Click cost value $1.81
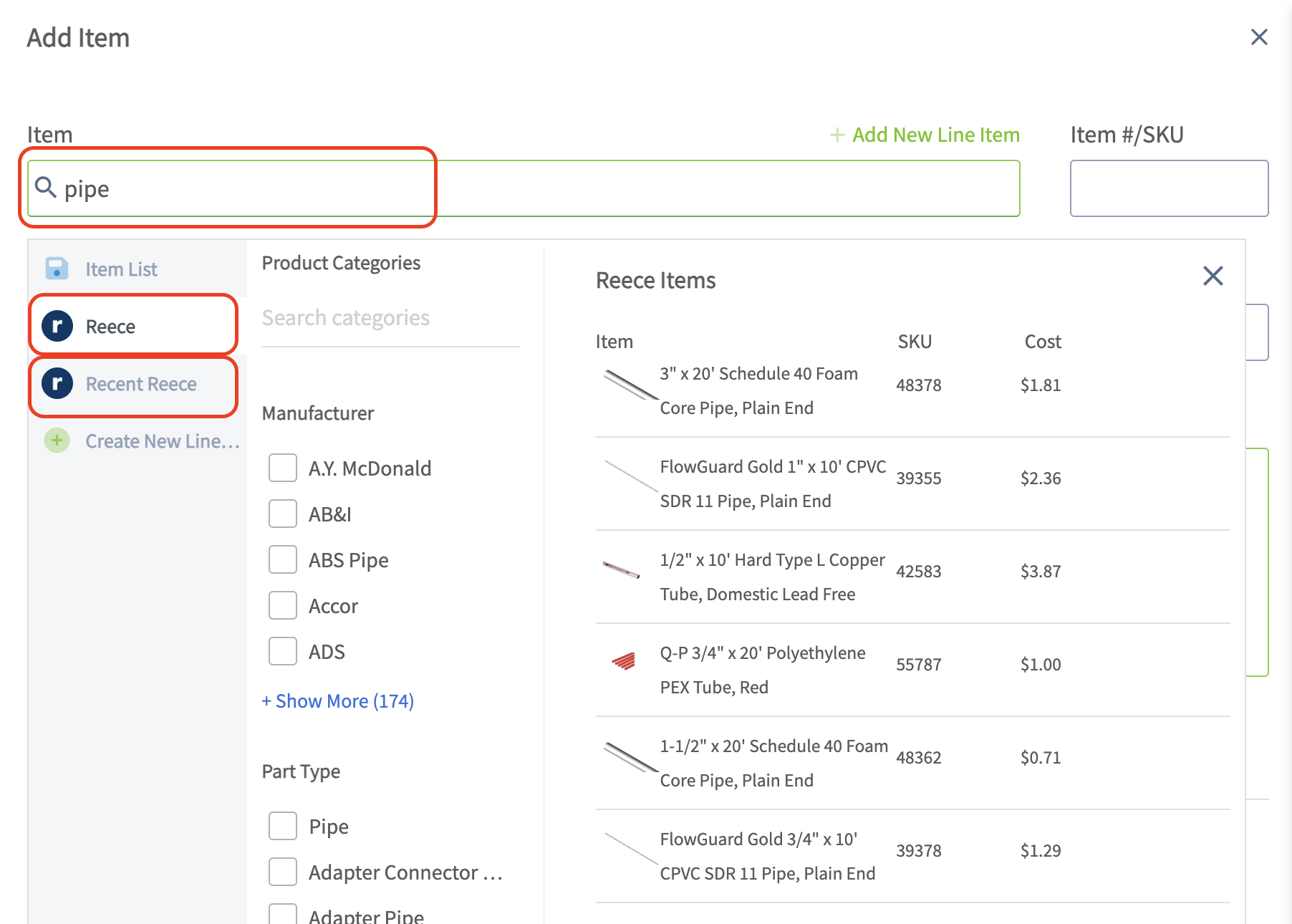This screenshot has height=924, width=1292. (1041, 385)
